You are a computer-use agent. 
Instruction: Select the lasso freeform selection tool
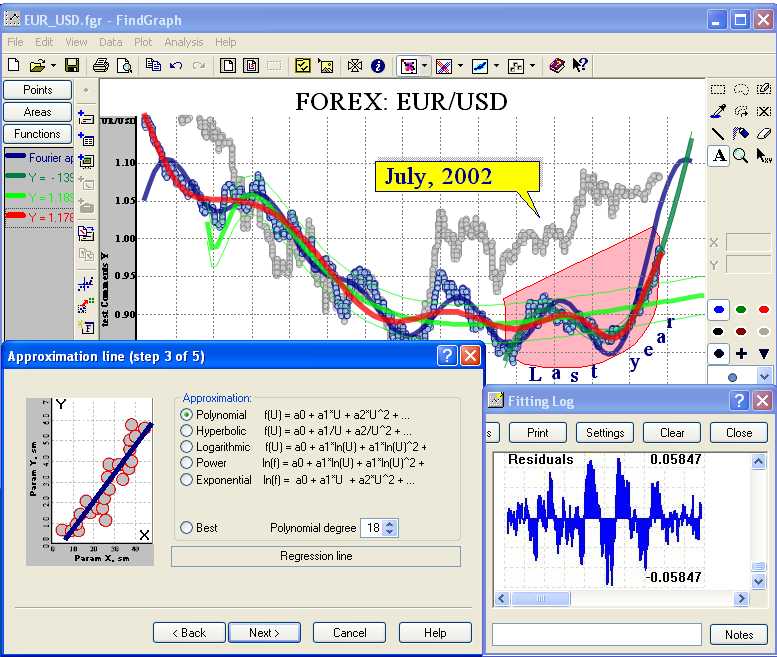tap(741, 89)
